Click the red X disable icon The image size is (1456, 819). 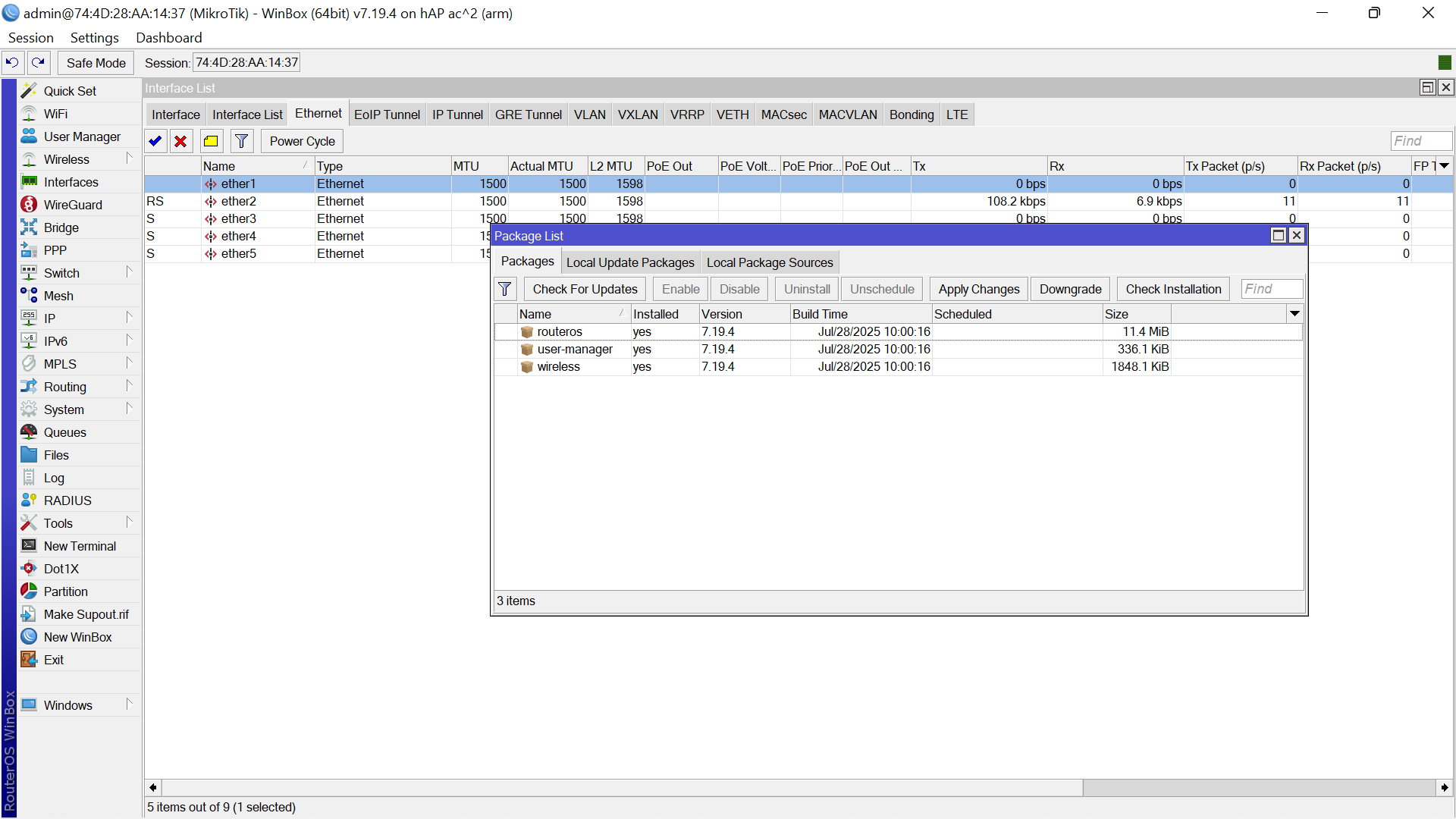(180, 141)
